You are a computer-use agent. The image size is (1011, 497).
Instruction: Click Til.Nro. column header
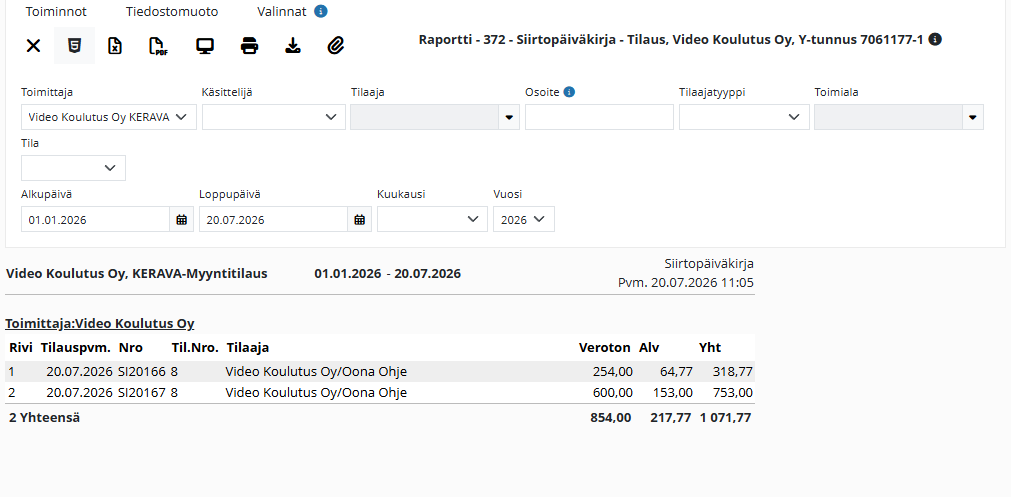[195, 348]
